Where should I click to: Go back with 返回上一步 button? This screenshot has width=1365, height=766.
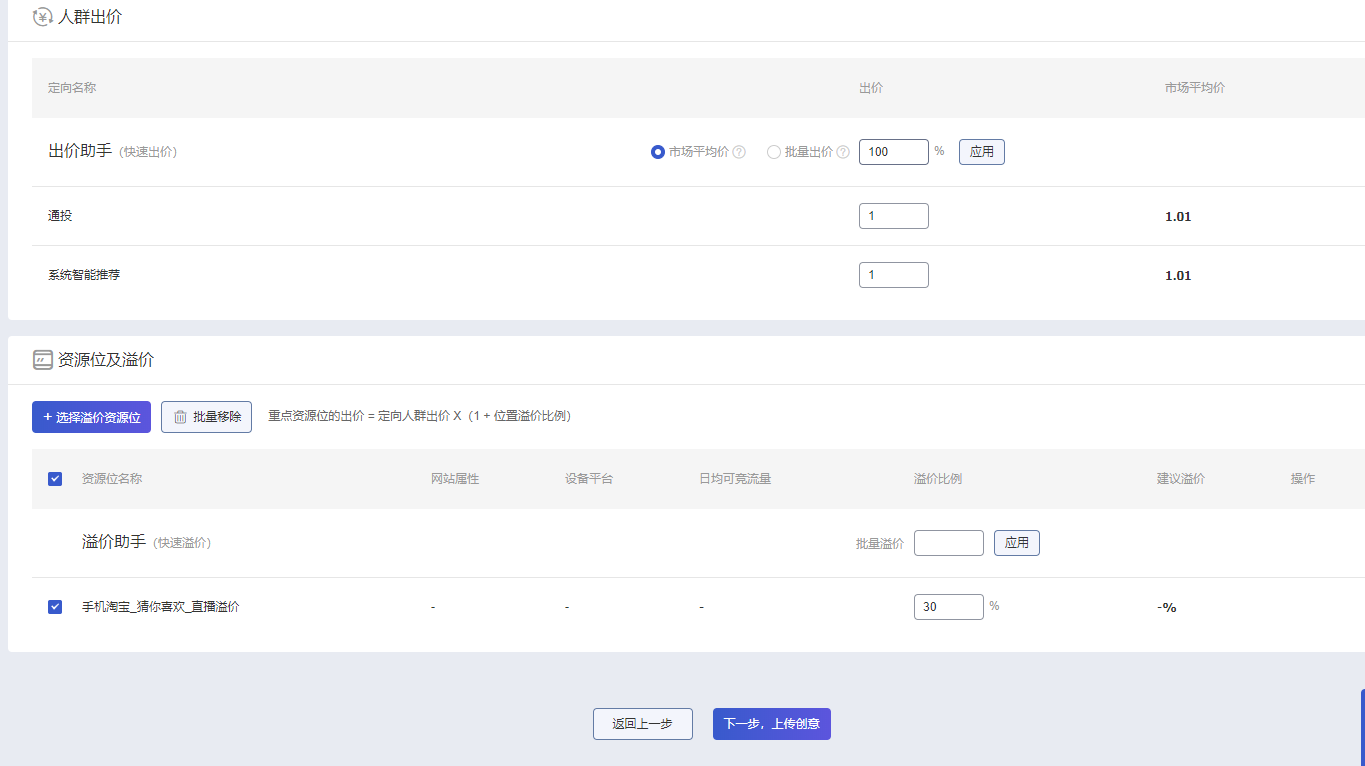[643, 724]
